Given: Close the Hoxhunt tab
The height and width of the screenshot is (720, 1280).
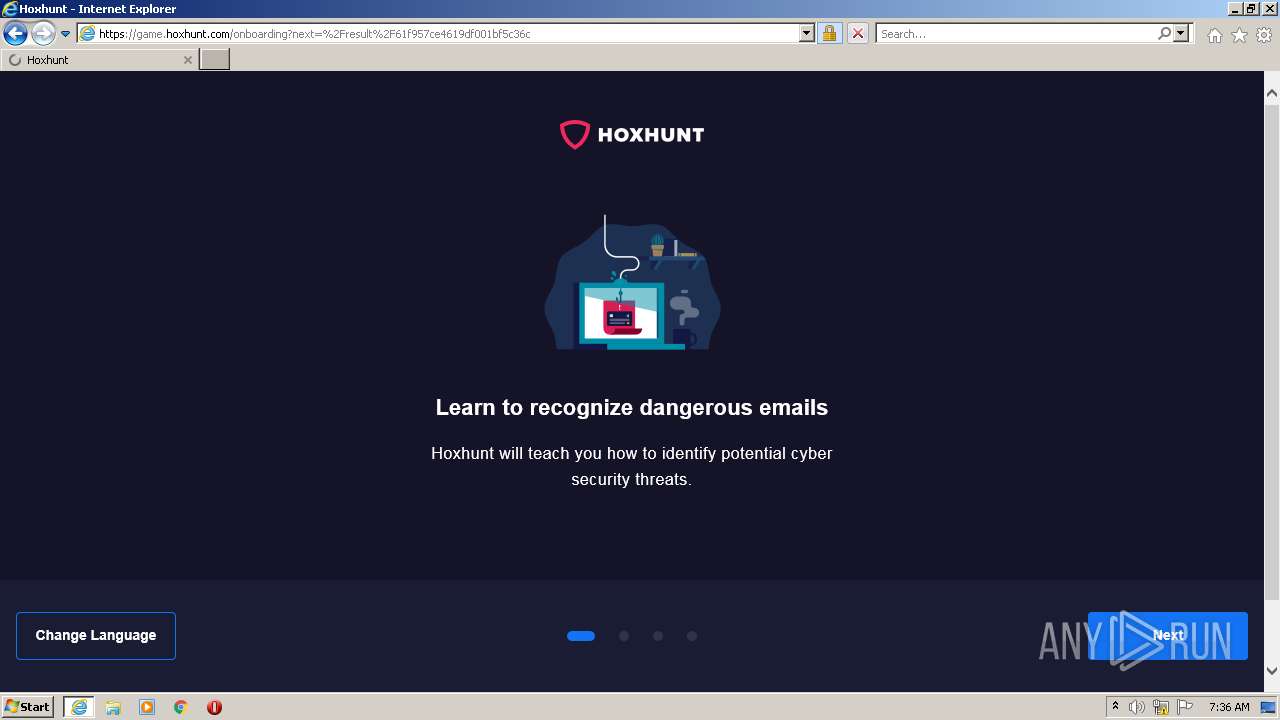Looking at the screenshot, I should pos(187,60).
